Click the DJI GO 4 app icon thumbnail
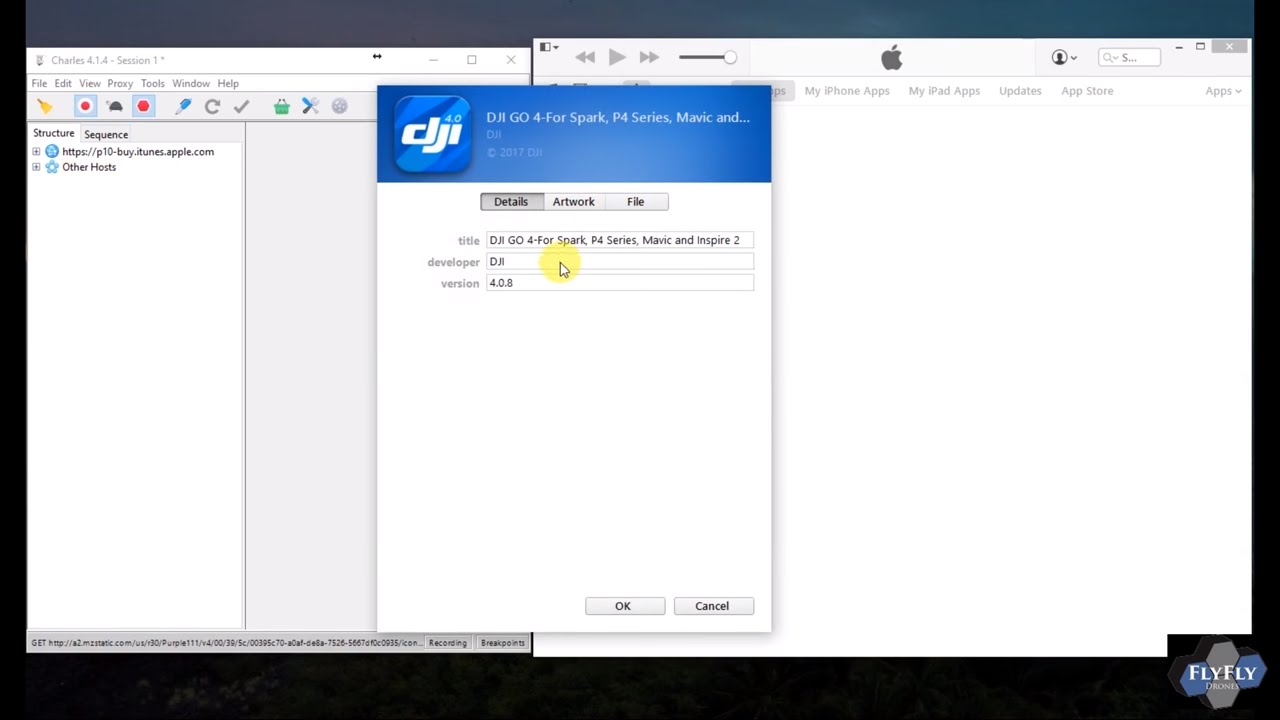The width and height of the screenshot is (1280, 720). (432, 134)
